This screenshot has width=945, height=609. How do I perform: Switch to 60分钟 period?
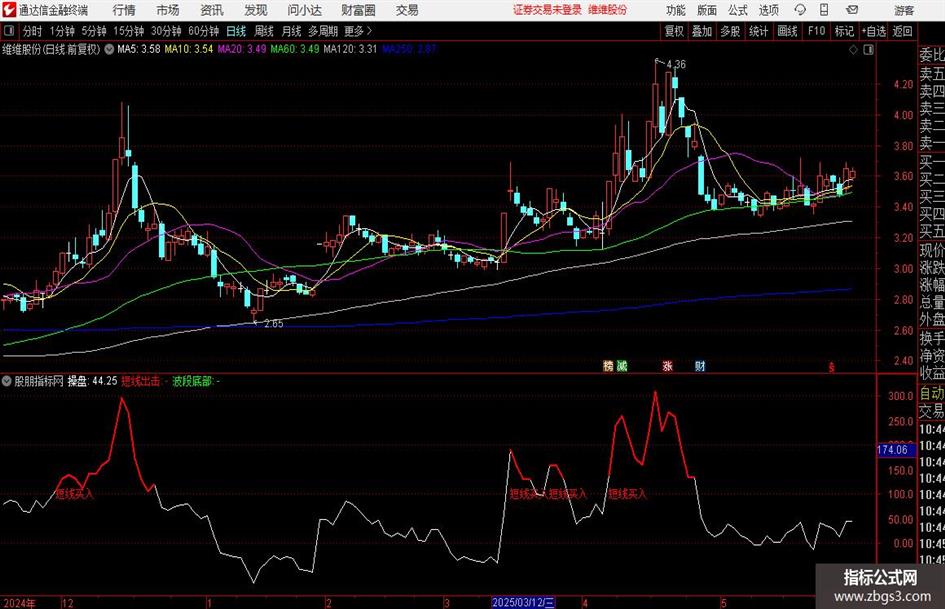point(203,31)
